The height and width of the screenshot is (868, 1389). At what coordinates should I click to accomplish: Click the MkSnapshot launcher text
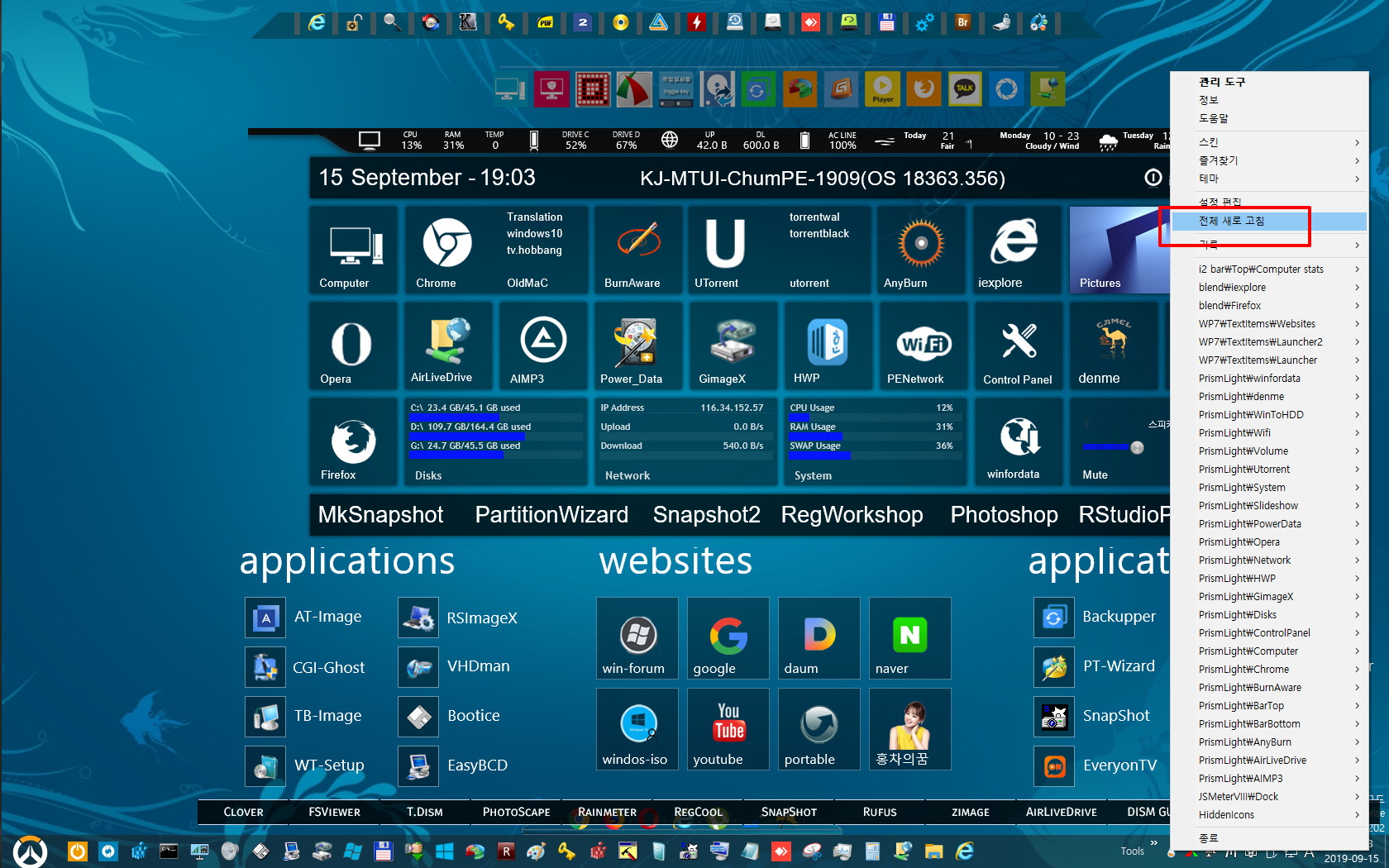(380, 515)
